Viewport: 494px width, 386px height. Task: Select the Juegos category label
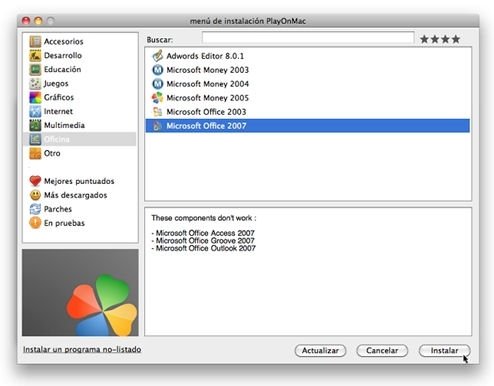56,83
